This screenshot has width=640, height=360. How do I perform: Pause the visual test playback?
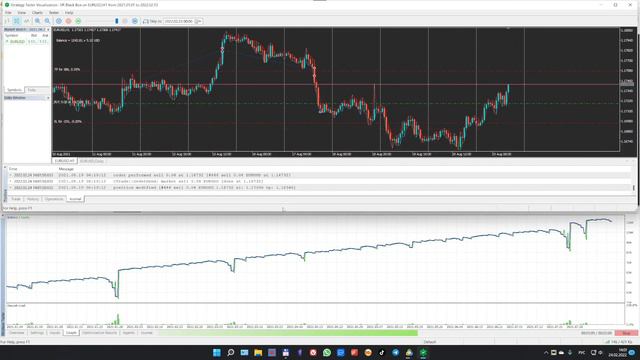[125, 21]
